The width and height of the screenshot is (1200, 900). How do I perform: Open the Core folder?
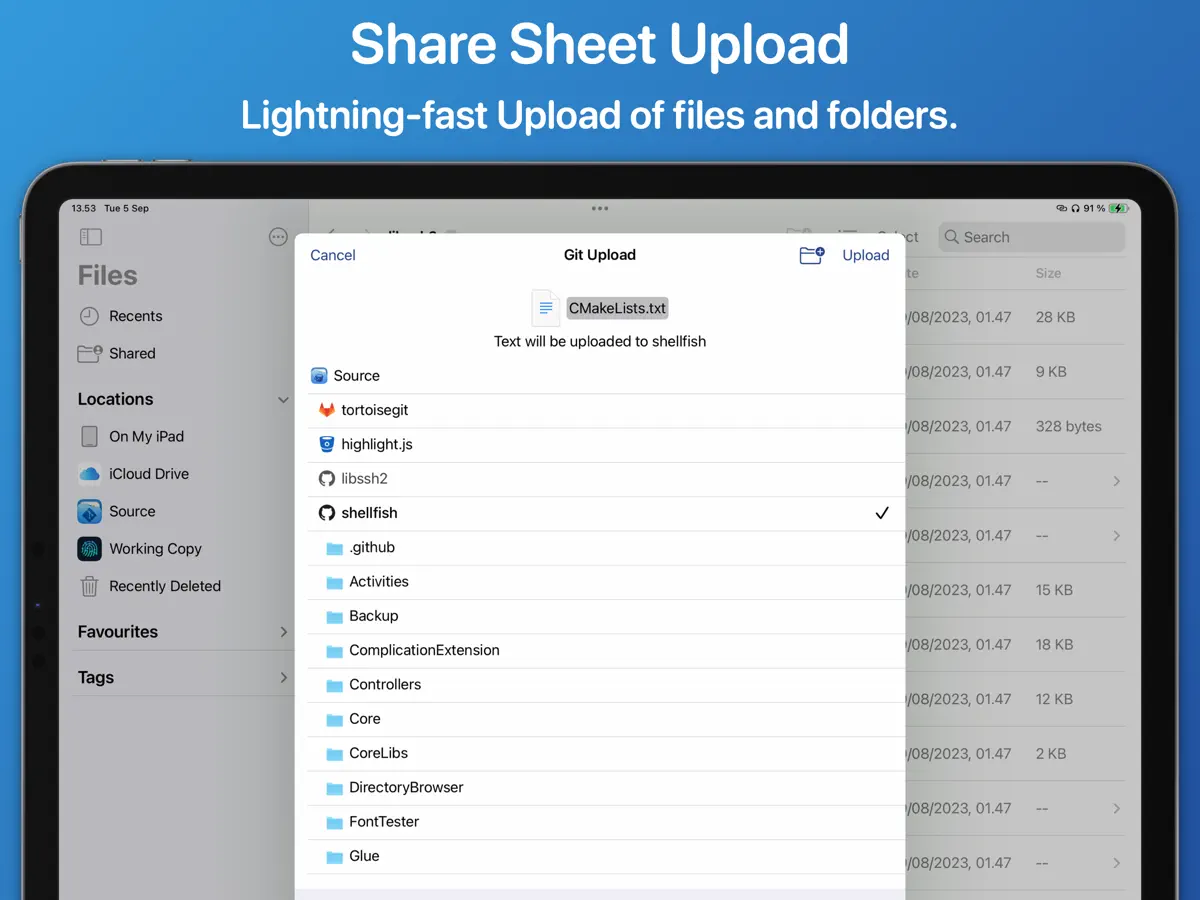pos(600,719)
